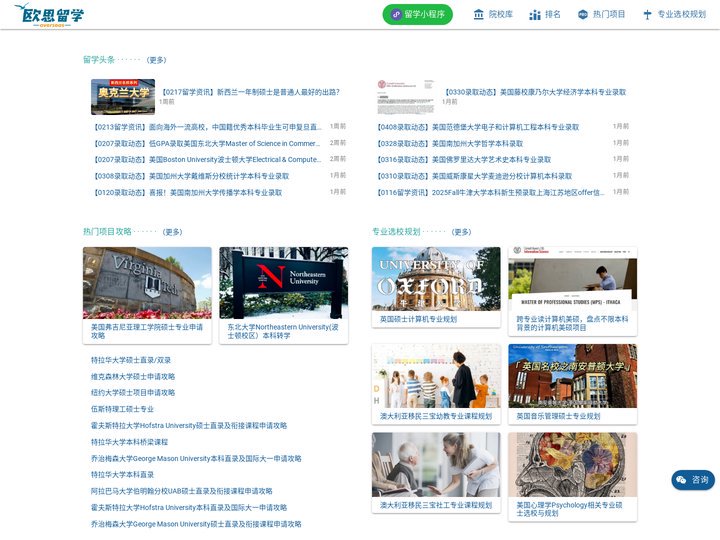Open the Virginia Tech card image
This screenshot has height=540, width=720.
tap(147, 283)
